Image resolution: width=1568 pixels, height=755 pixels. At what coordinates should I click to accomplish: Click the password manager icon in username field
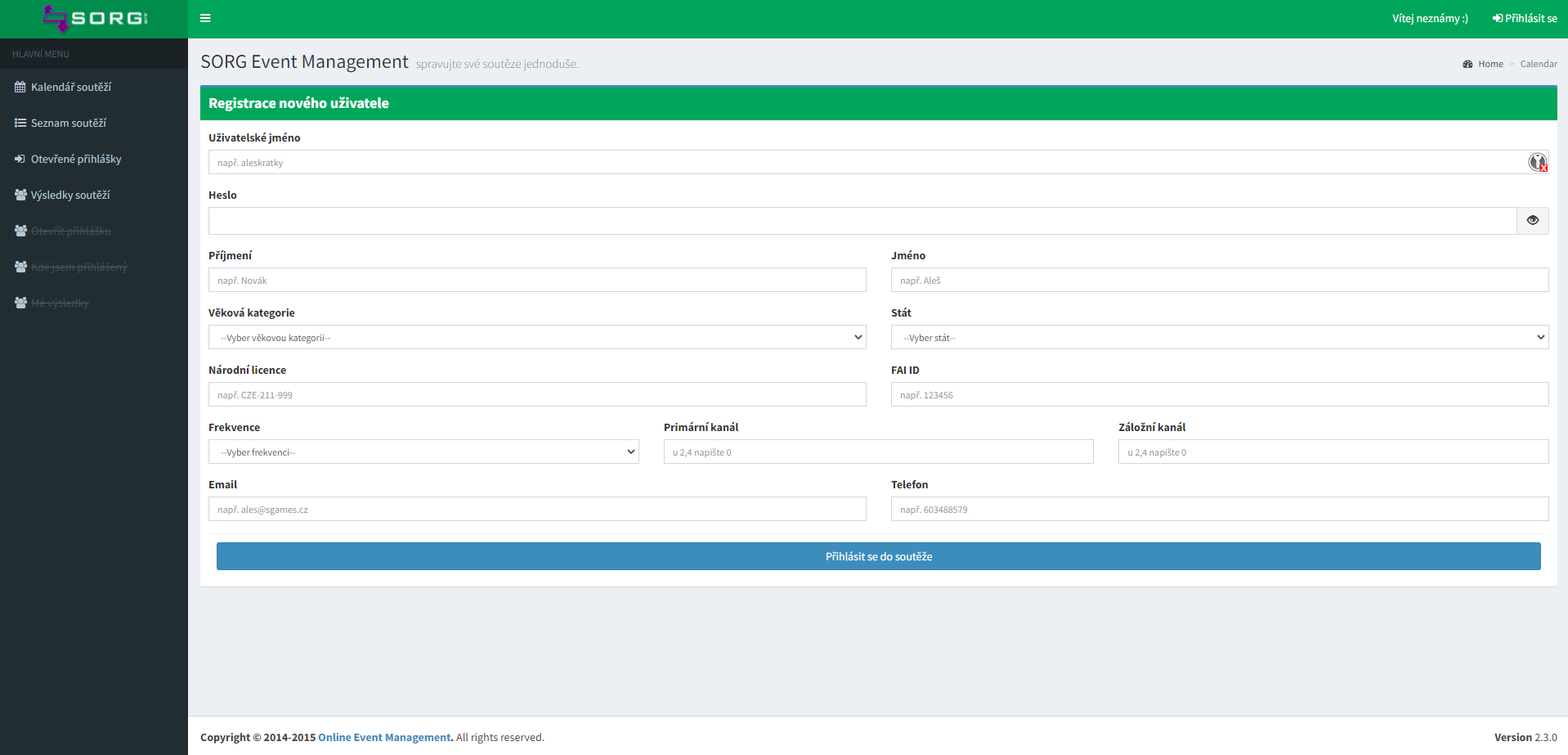point(1538,162)
